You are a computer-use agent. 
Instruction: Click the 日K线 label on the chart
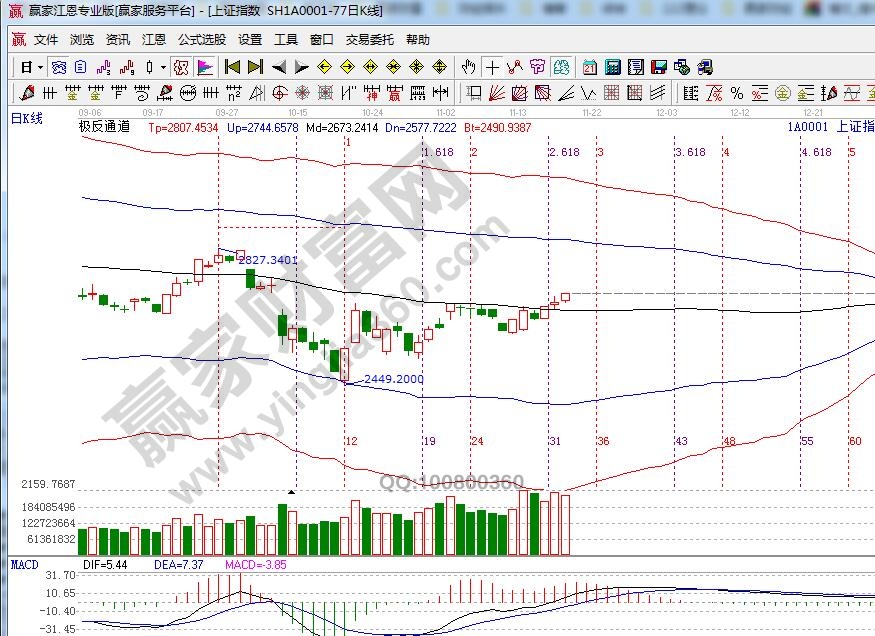tap(26, 119)
